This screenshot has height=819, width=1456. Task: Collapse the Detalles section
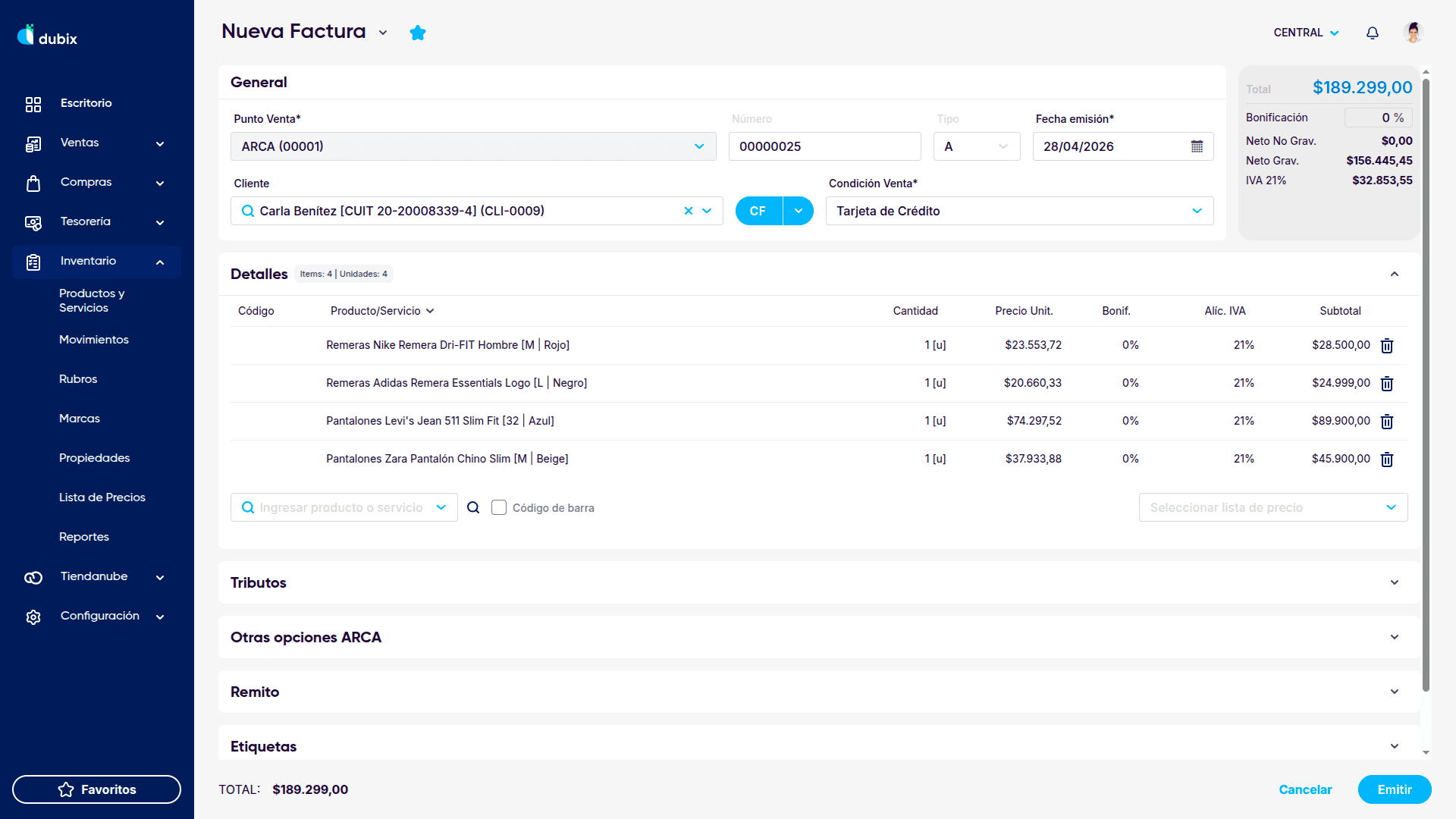coord(1395,274)
